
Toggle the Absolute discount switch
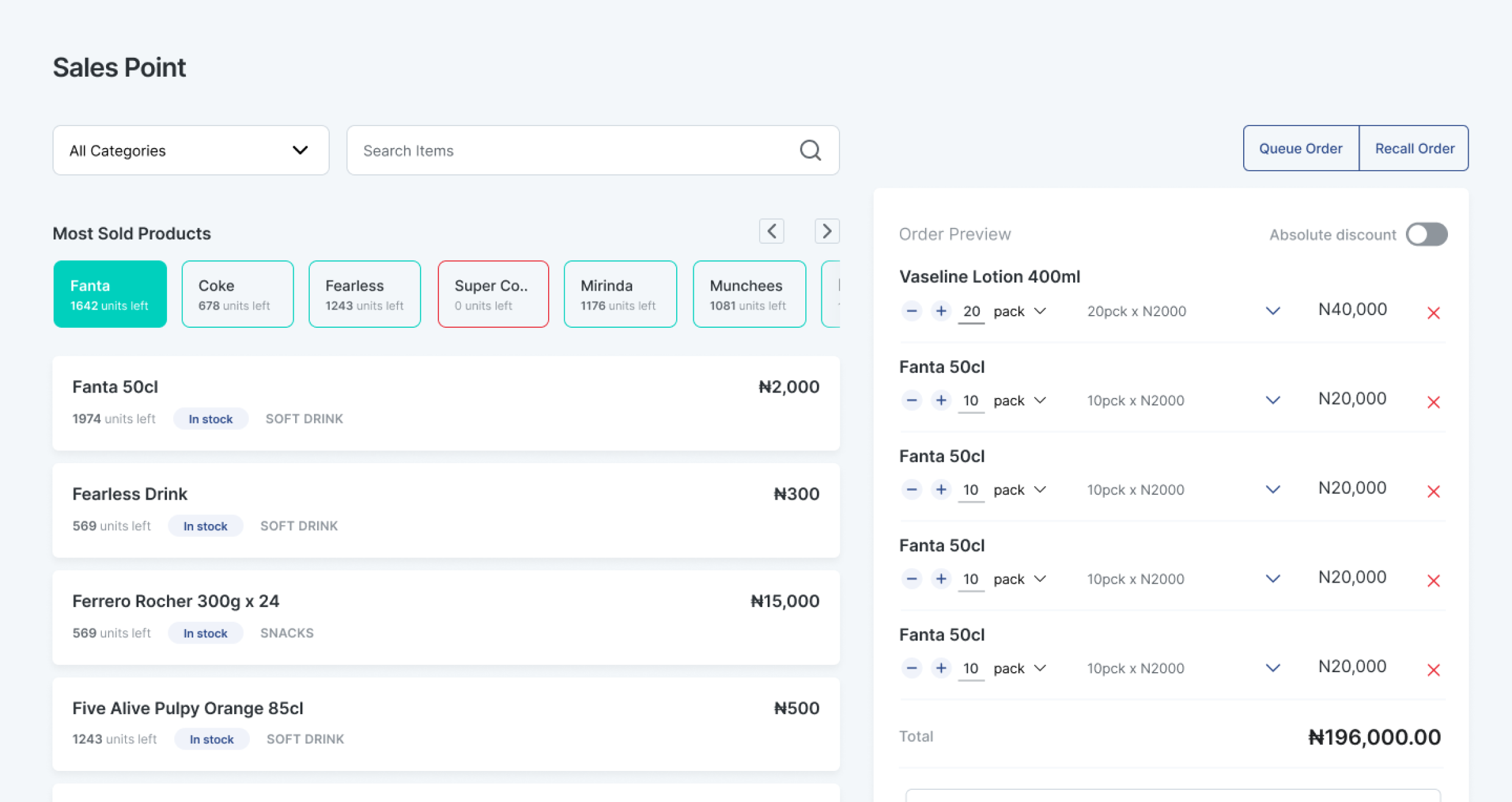point(1426,234)
